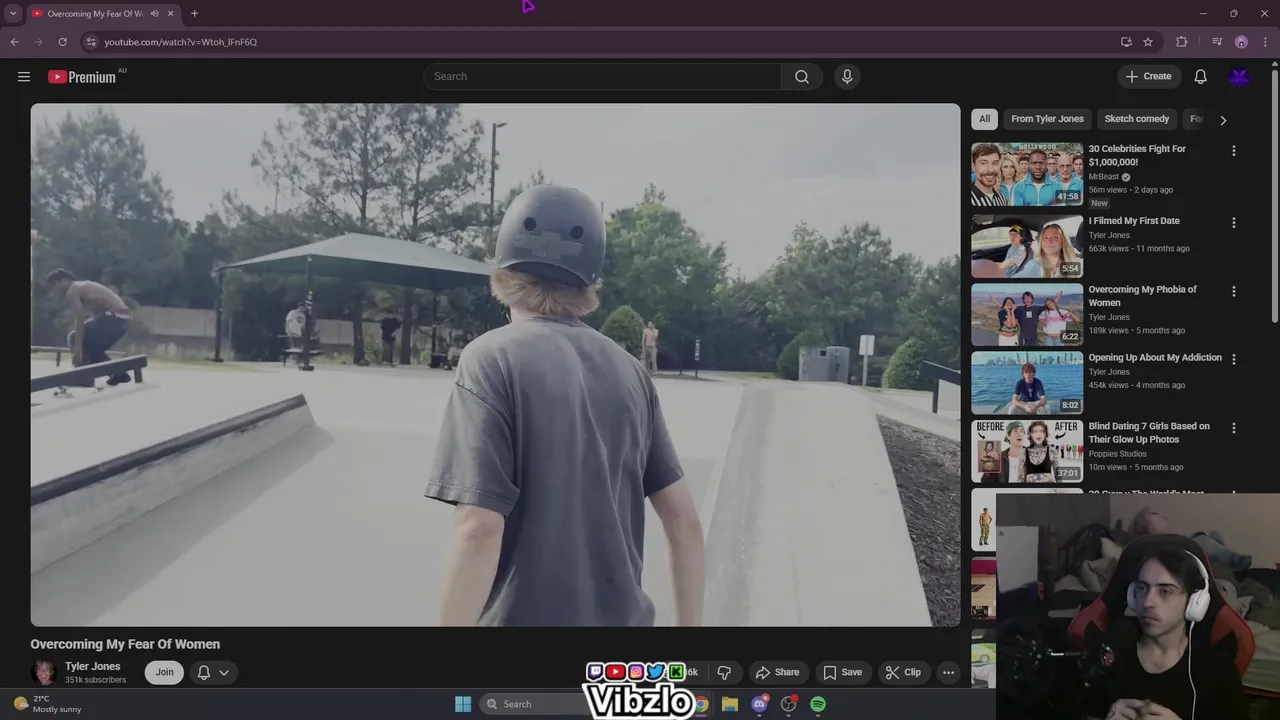Start voice search with the microphone
Viewport: 1280px width, 720px height.
tap(847, 77)
